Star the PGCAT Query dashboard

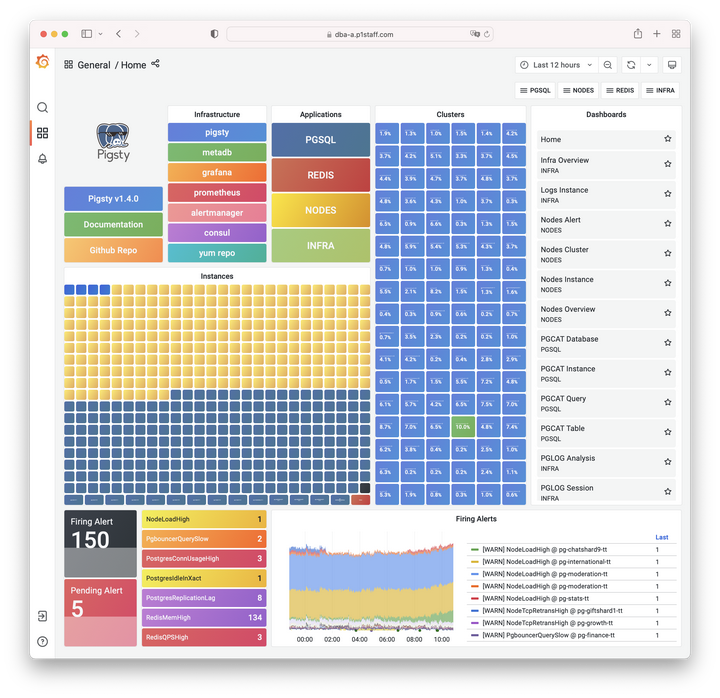click(668, 402)
